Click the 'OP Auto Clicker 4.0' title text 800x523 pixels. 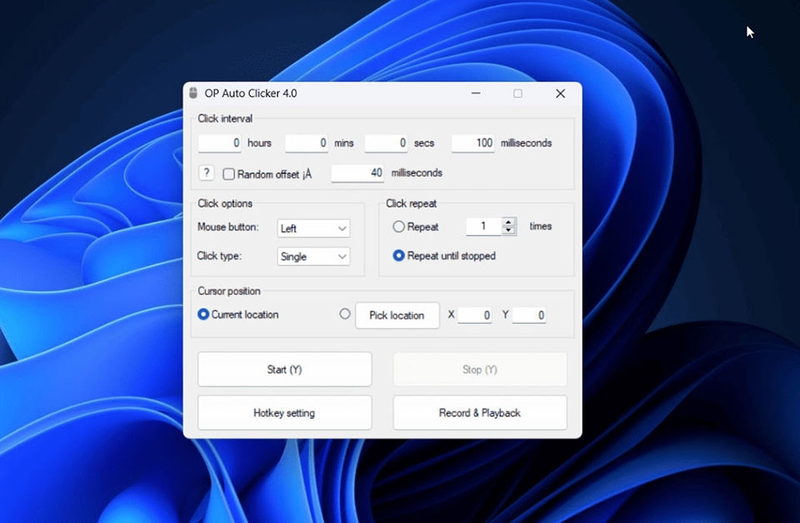pyautogui.click(x=251, y=93)
